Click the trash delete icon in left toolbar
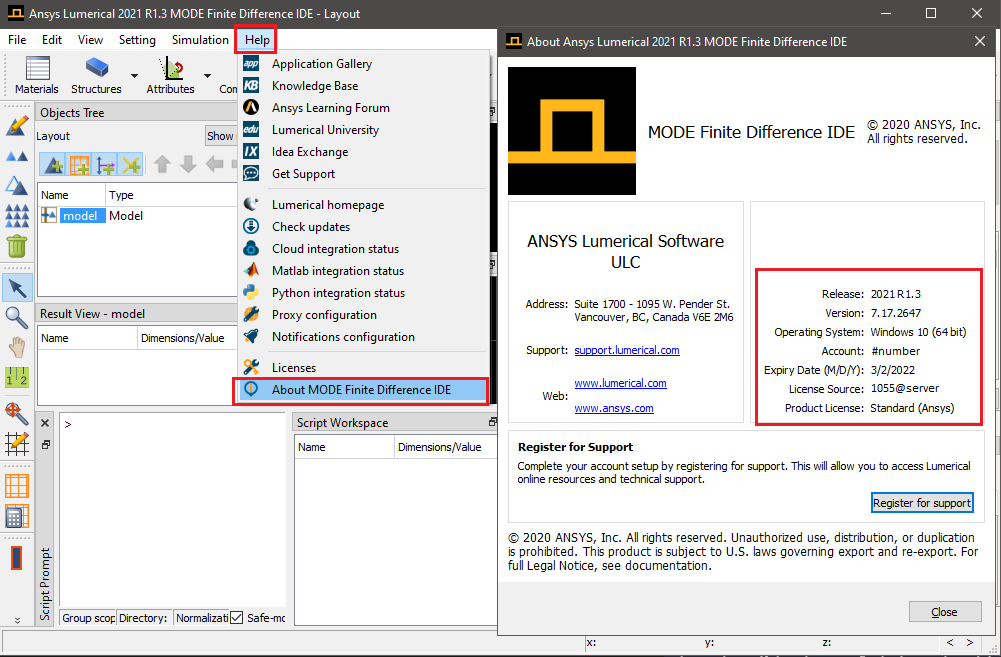Image resolution: width=1001 pixels, height=657 pixels. 17,246
